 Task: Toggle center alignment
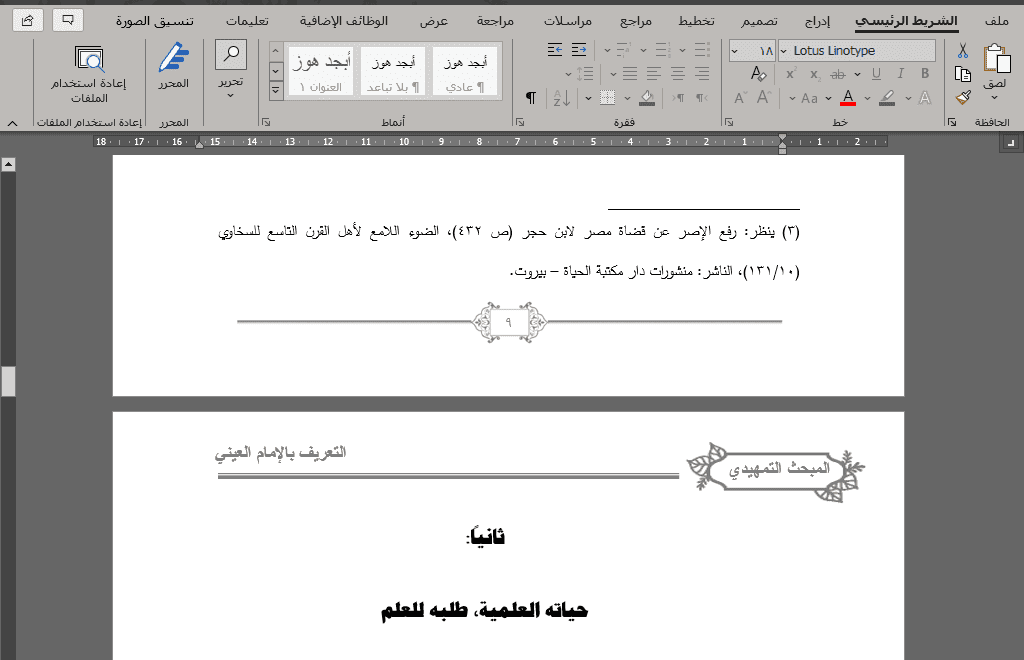click(x=678, y=74)
